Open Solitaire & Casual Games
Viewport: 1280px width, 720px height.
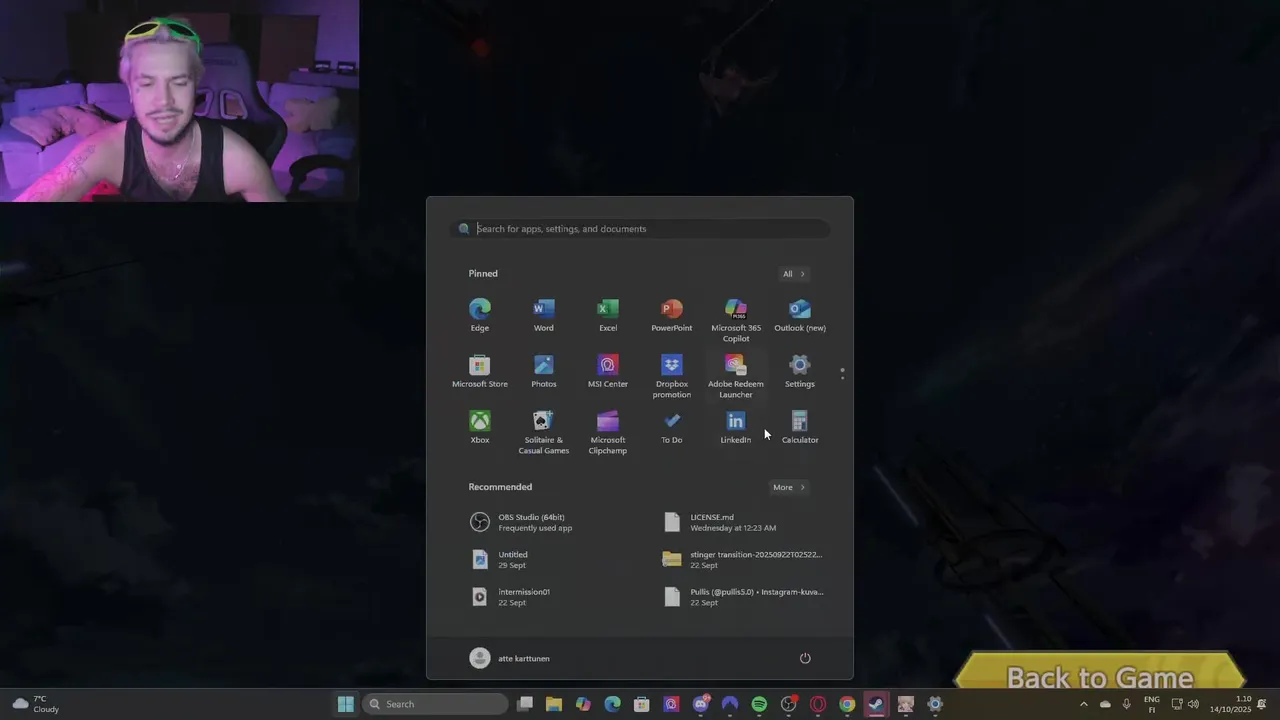[x=544, y=432]
